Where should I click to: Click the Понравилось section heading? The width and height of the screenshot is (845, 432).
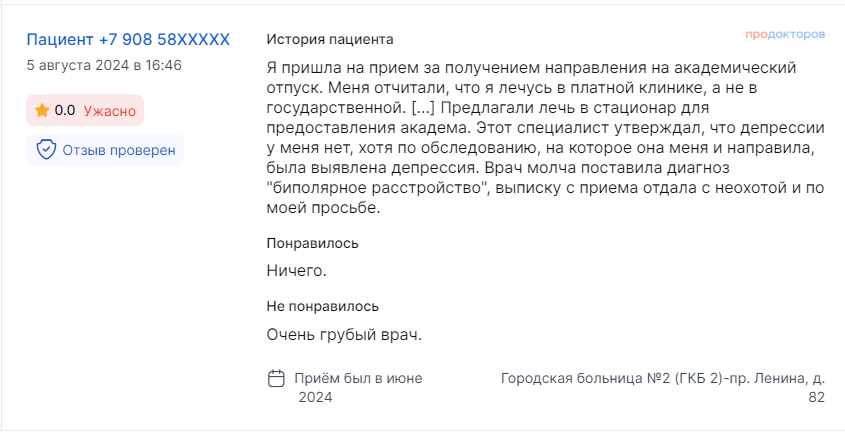312,243
